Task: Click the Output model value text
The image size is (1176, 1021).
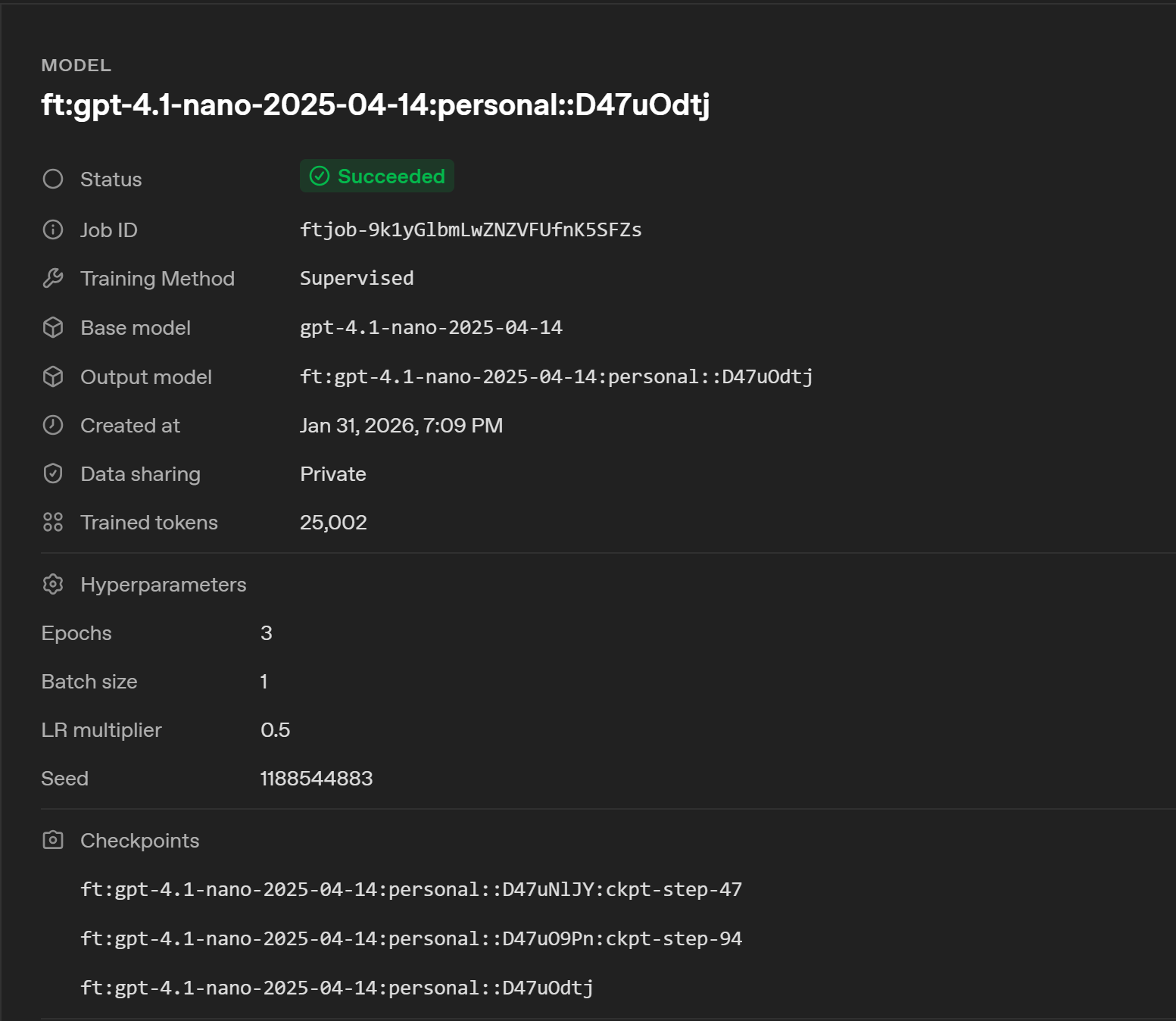Action: pyautogui.click(x=557, y=376)
